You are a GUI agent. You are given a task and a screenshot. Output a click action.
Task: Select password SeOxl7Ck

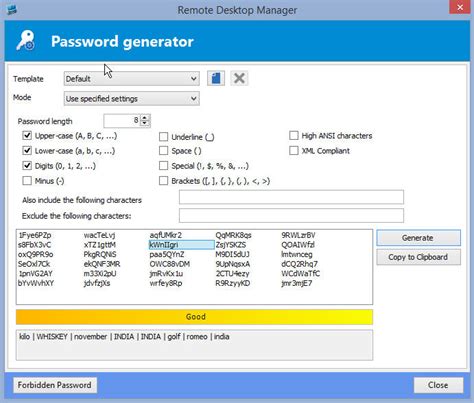tap(34, 264)
